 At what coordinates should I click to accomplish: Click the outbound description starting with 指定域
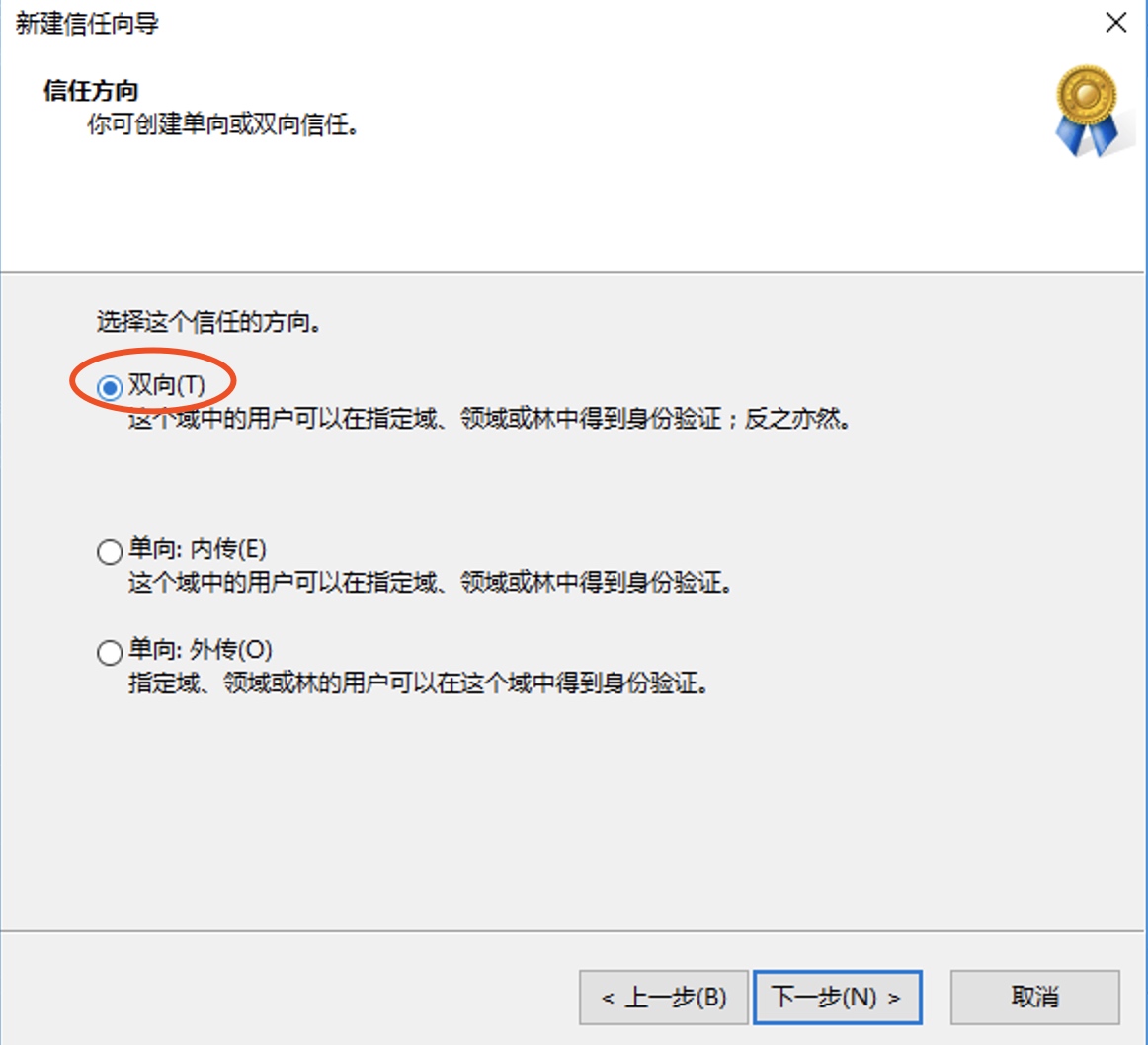[419, 683]
